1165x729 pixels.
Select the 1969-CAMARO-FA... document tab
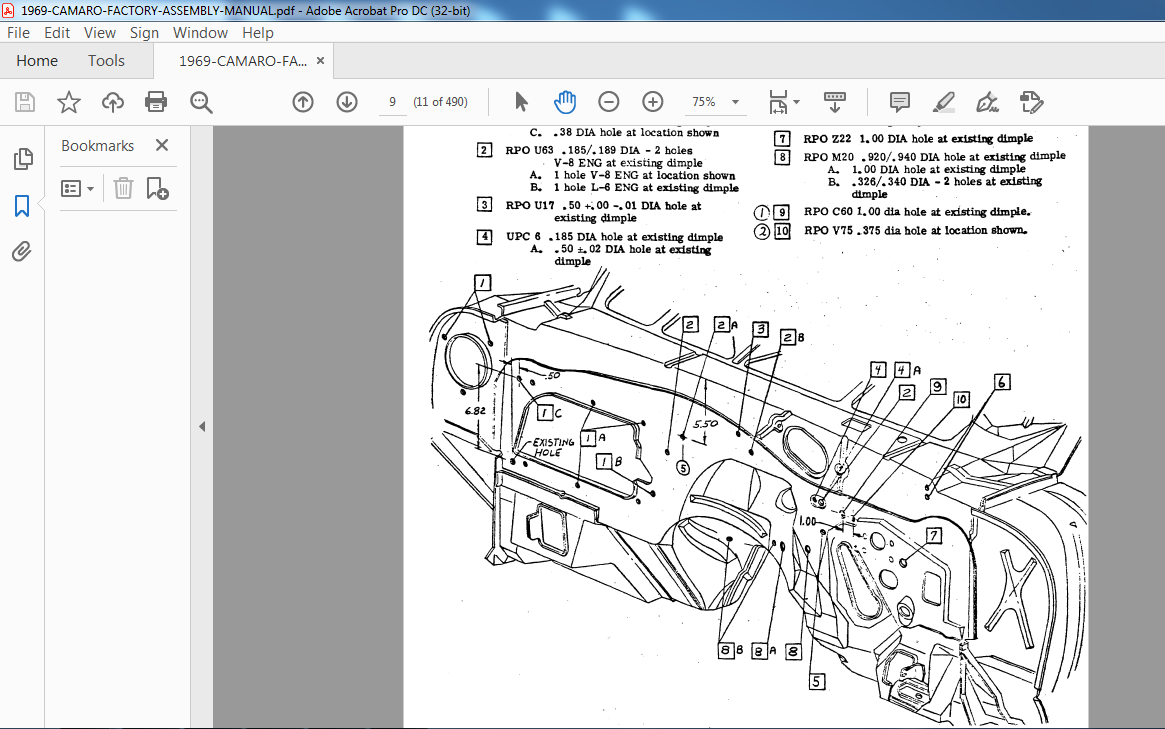click(242, 61)
